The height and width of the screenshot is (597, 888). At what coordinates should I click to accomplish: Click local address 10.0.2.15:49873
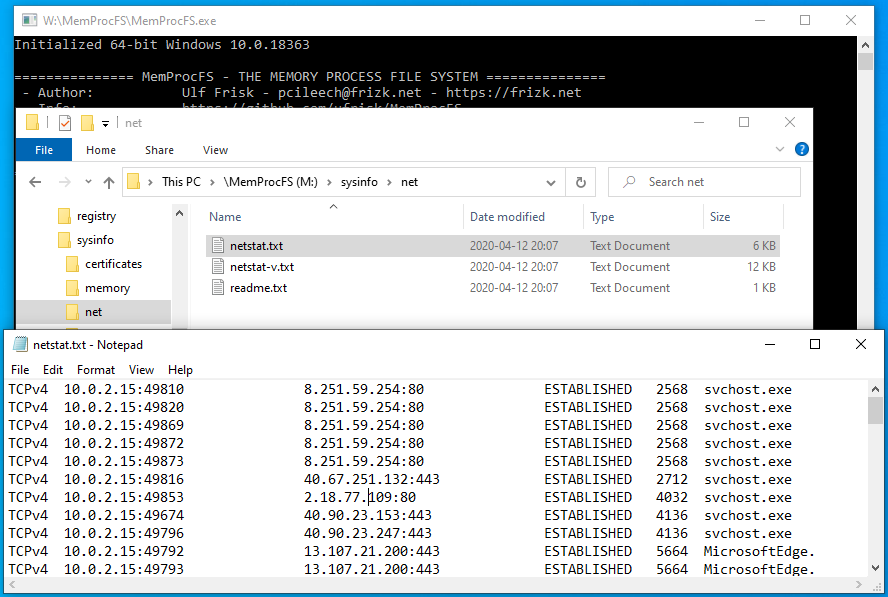123,461
